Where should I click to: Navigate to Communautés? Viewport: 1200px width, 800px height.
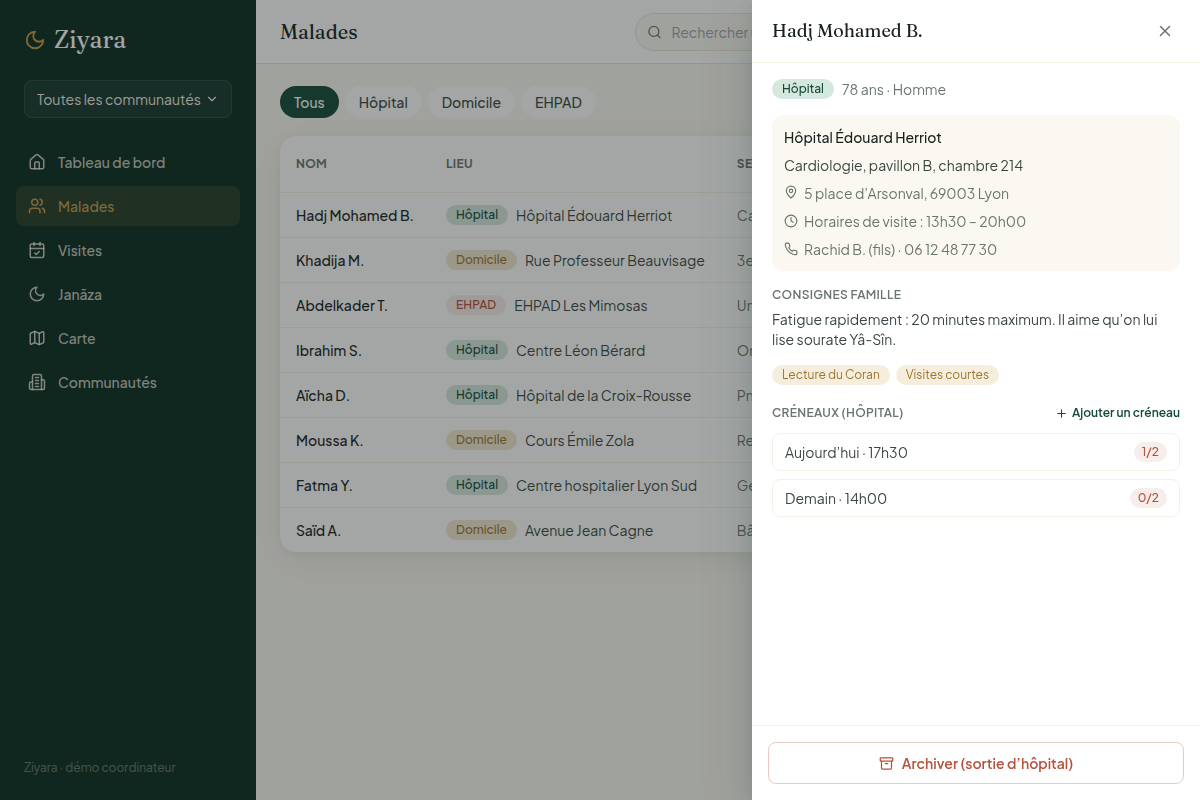click(128, 383)
